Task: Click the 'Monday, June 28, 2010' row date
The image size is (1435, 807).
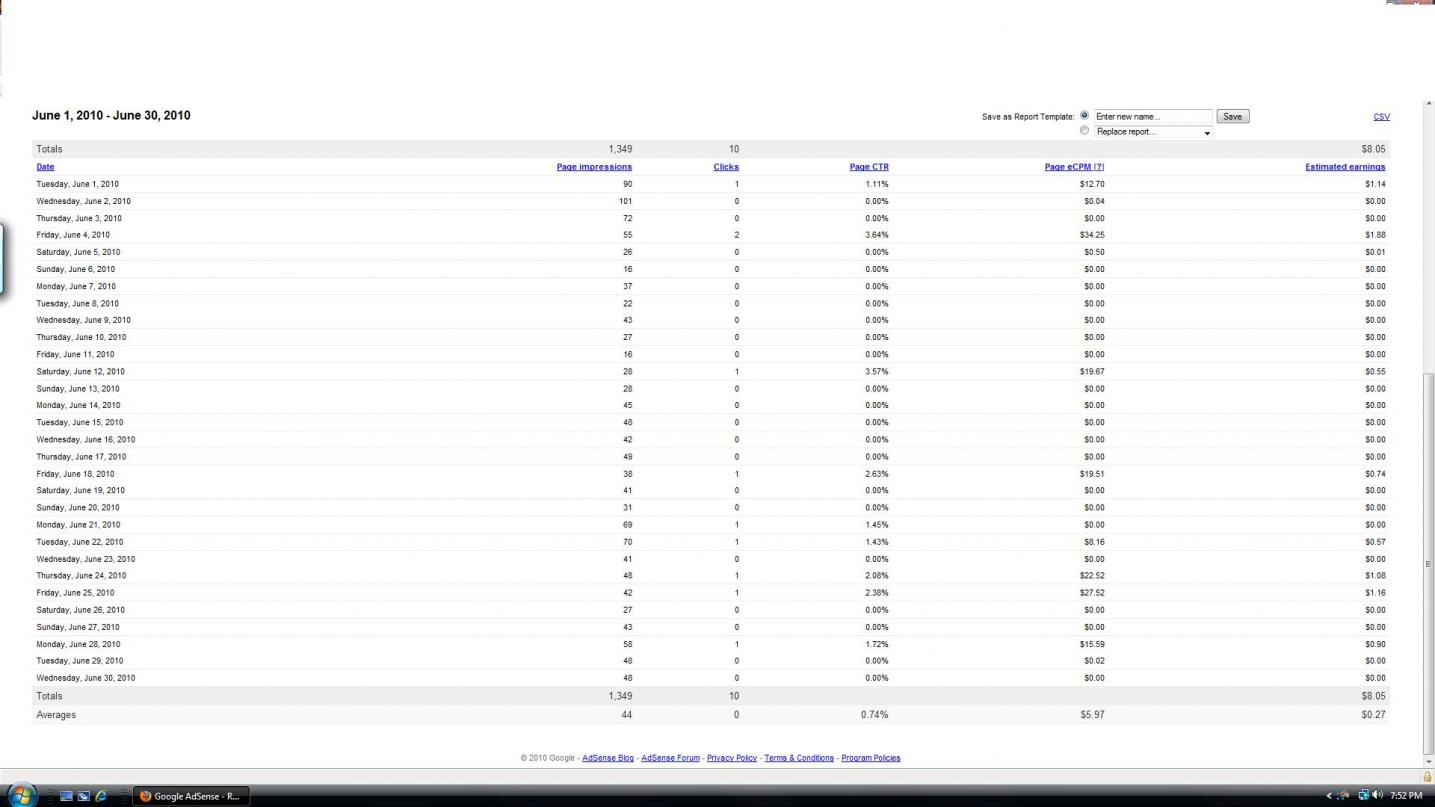Action: (x=78, y=644)
